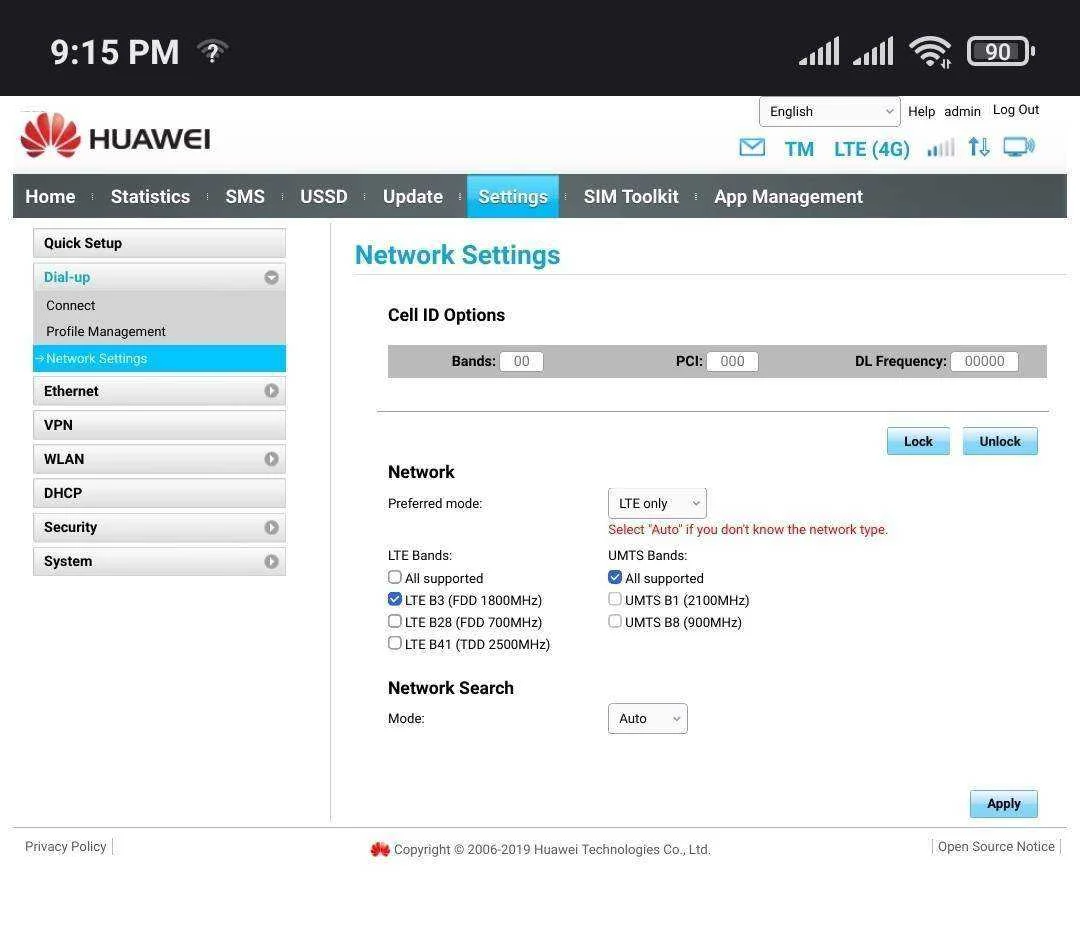This screenshot has width=1080, height=925.
Task: Check UMTS B1 (2100MHz)
Action: pyautogui.click(x=615, y=599)
